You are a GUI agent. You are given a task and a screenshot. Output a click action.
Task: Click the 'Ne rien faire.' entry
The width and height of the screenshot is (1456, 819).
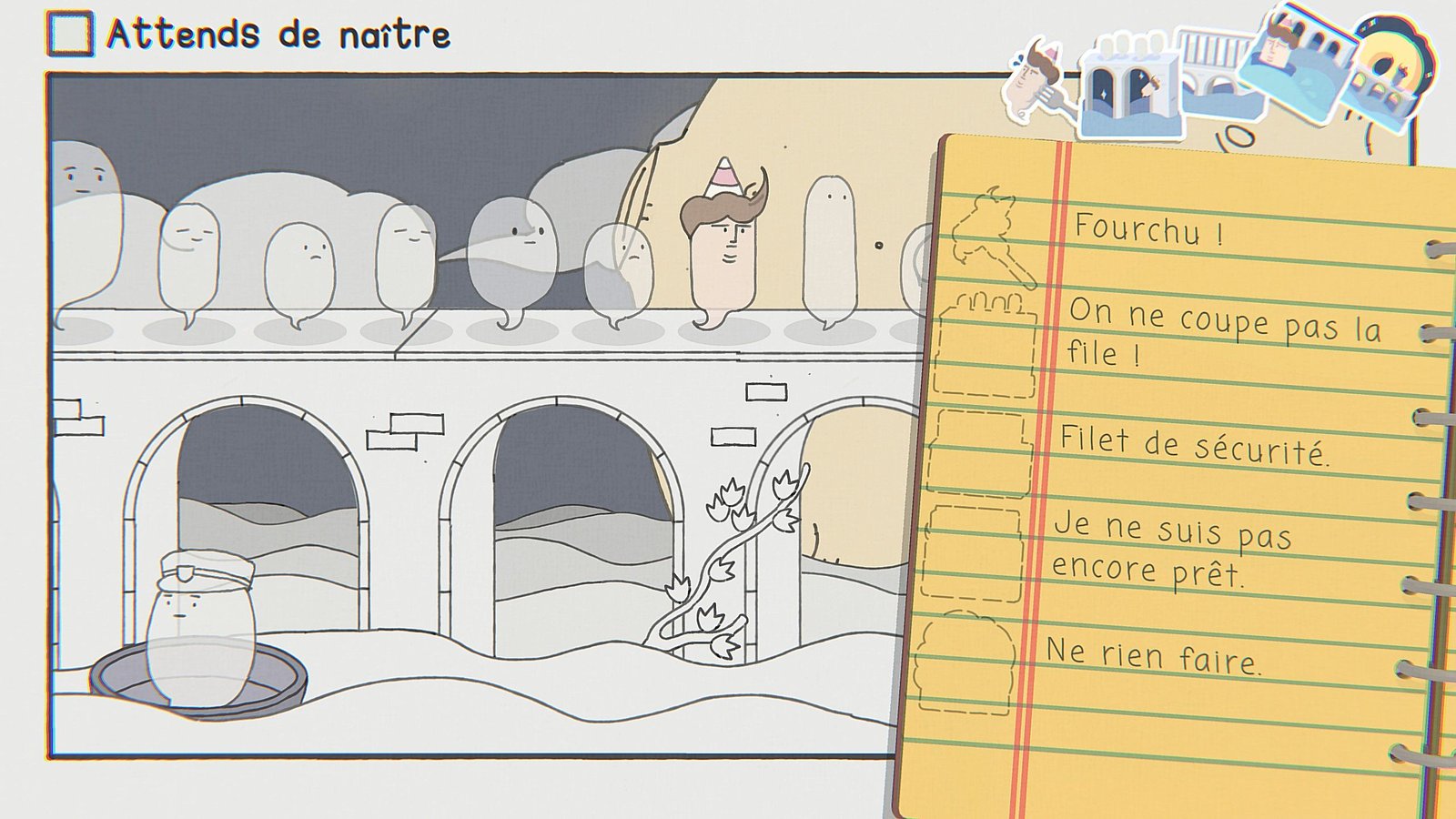pos(1154,656)
